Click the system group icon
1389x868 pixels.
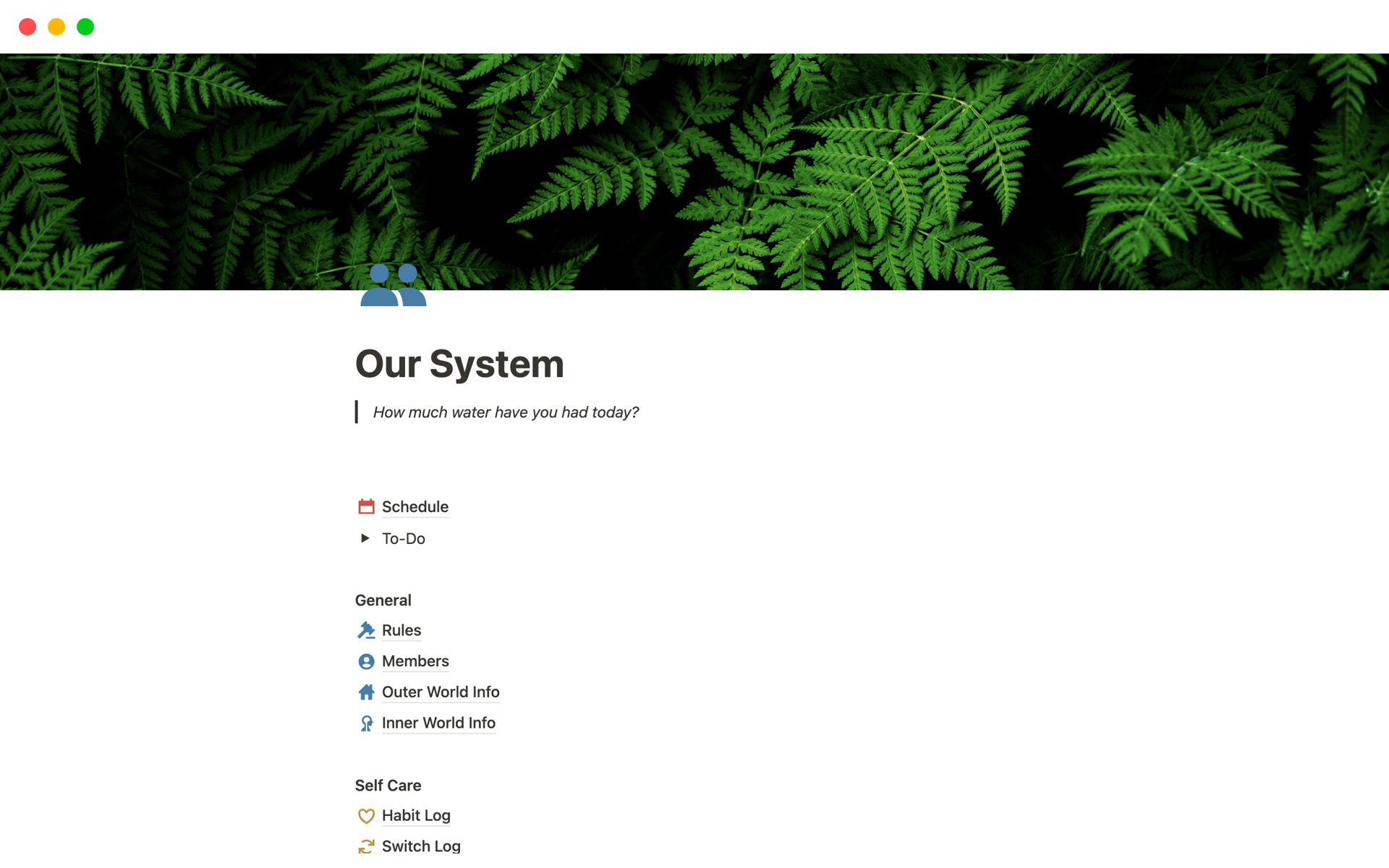(393, 287)
